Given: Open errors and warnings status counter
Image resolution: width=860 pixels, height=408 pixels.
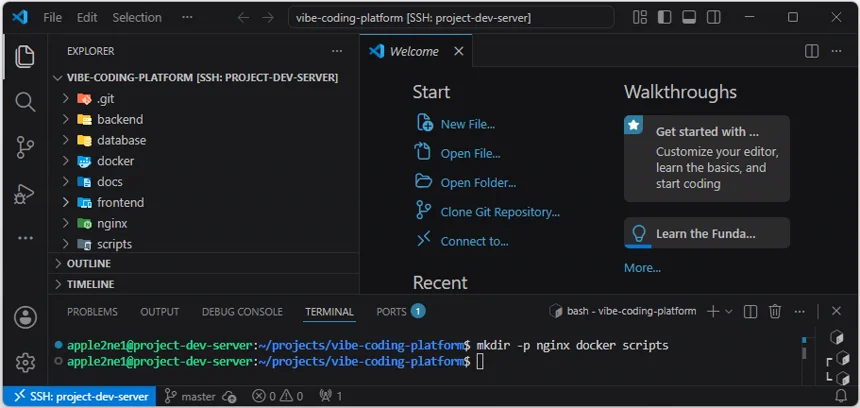Looking at the screenshot, I should pos(278,396).
